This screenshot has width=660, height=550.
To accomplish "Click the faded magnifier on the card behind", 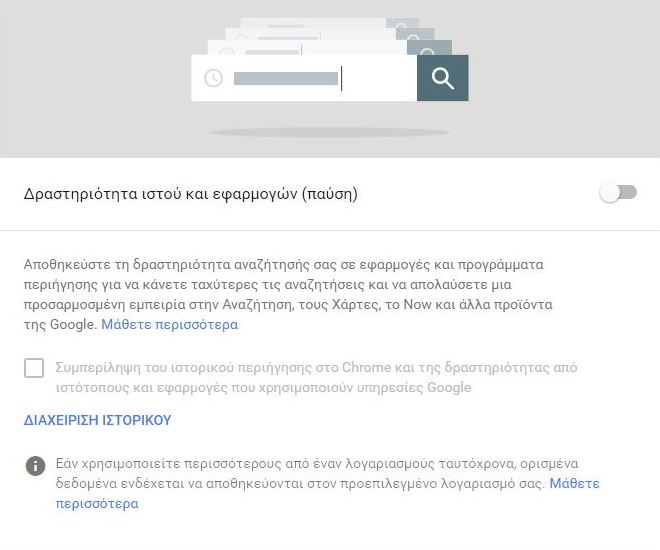I will point(428,51).
